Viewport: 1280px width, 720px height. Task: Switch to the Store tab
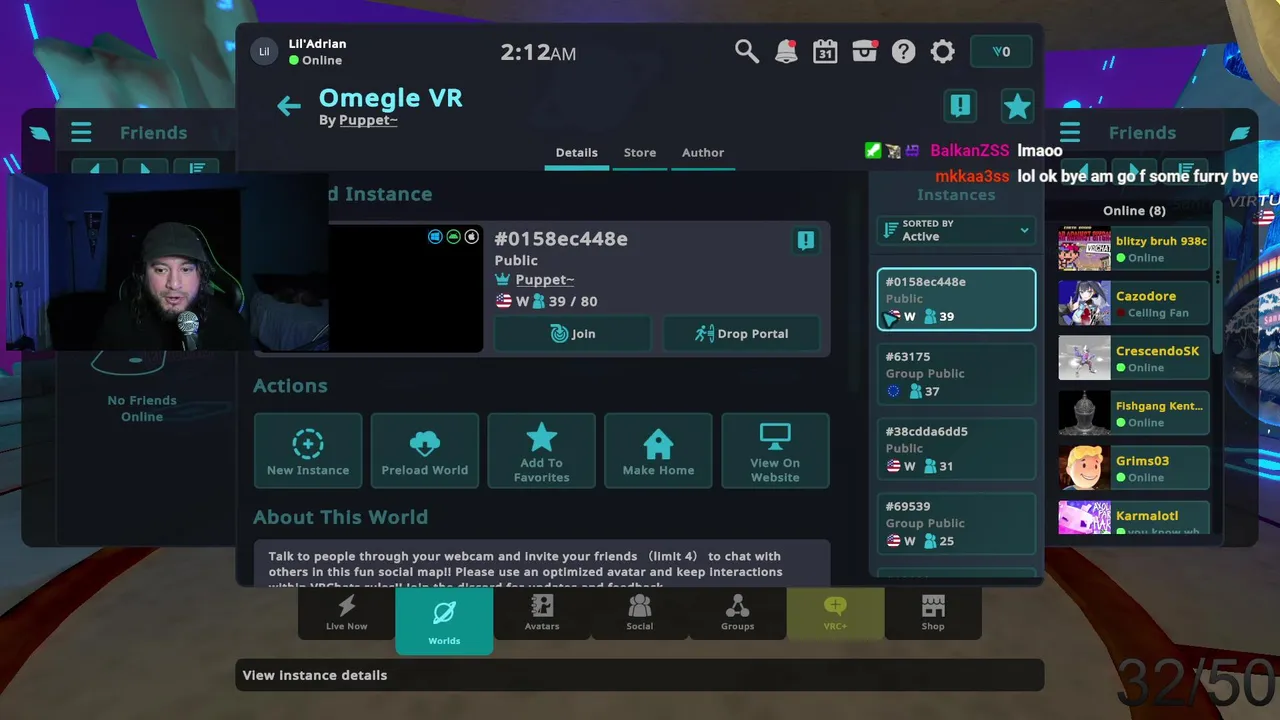tap(640, 153)
